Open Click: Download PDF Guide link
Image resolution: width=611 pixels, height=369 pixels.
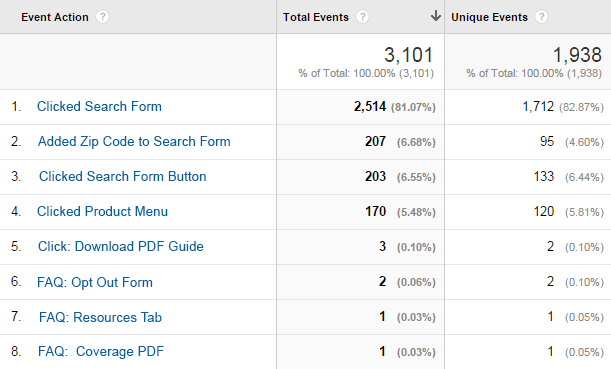pyautogui.click(x=121, y=247)
